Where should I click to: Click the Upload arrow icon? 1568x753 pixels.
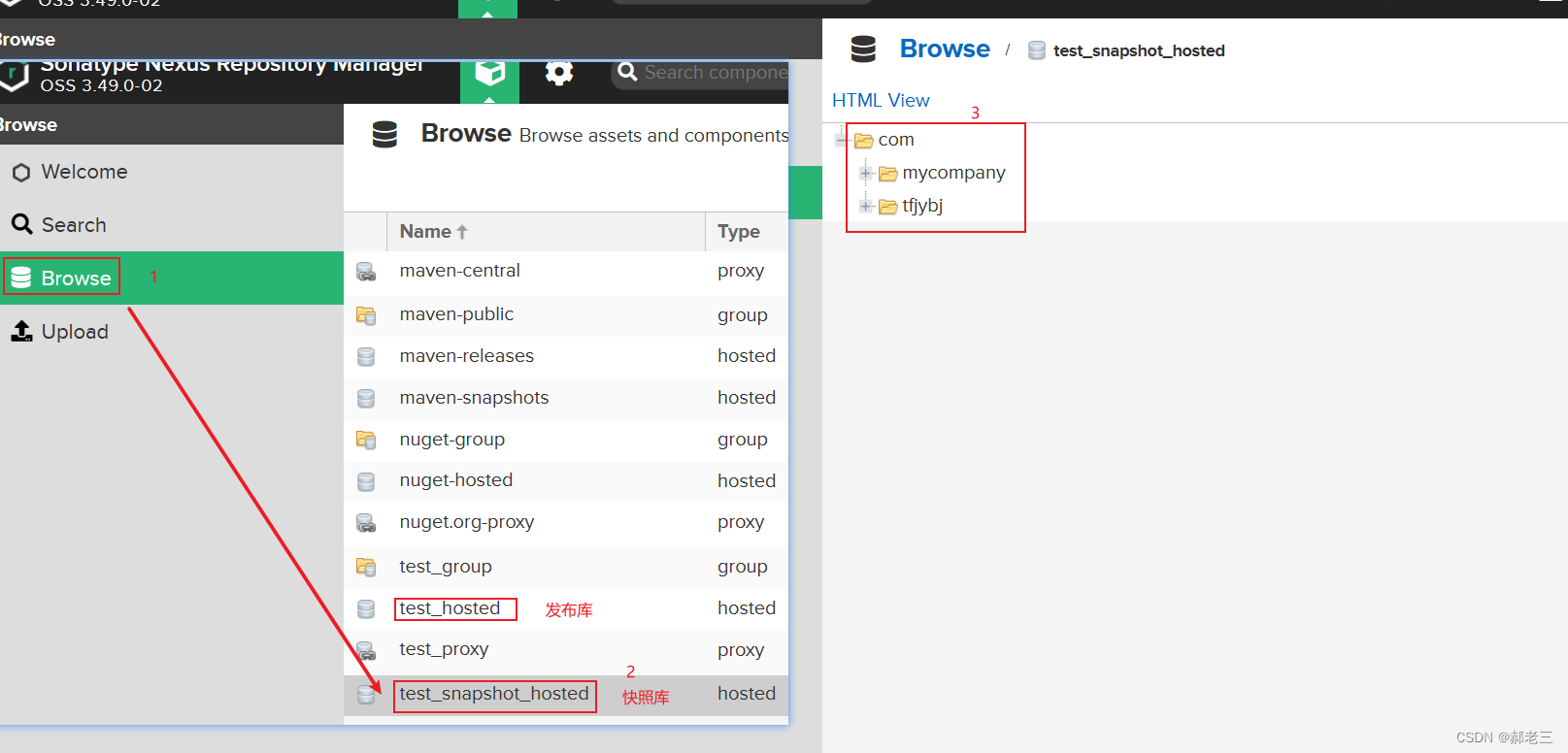tap(21, 332)
